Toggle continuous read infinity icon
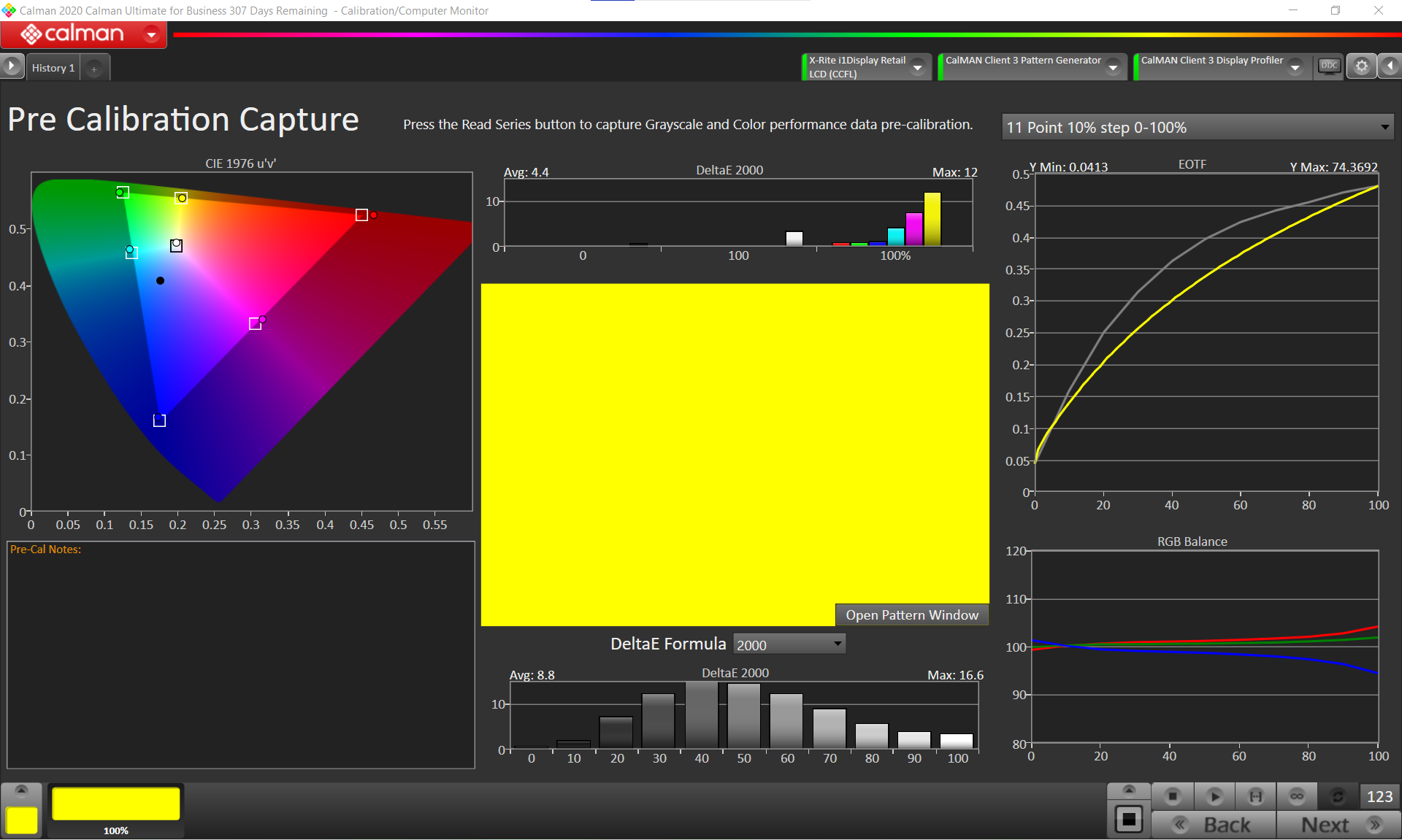 click(1297, 796)
